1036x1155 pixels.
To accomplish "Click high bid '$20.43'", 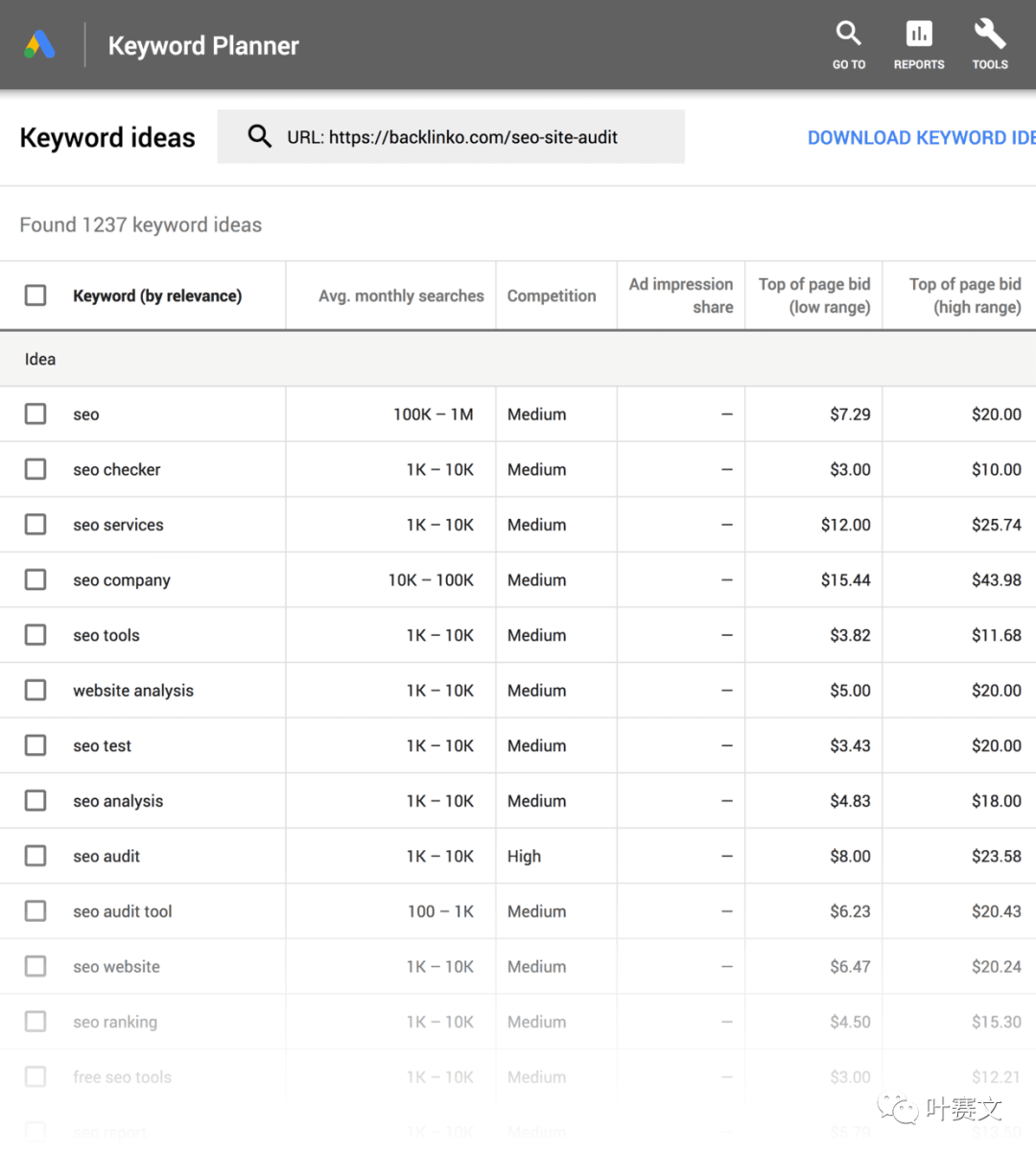I will click(x=996, y=911).
